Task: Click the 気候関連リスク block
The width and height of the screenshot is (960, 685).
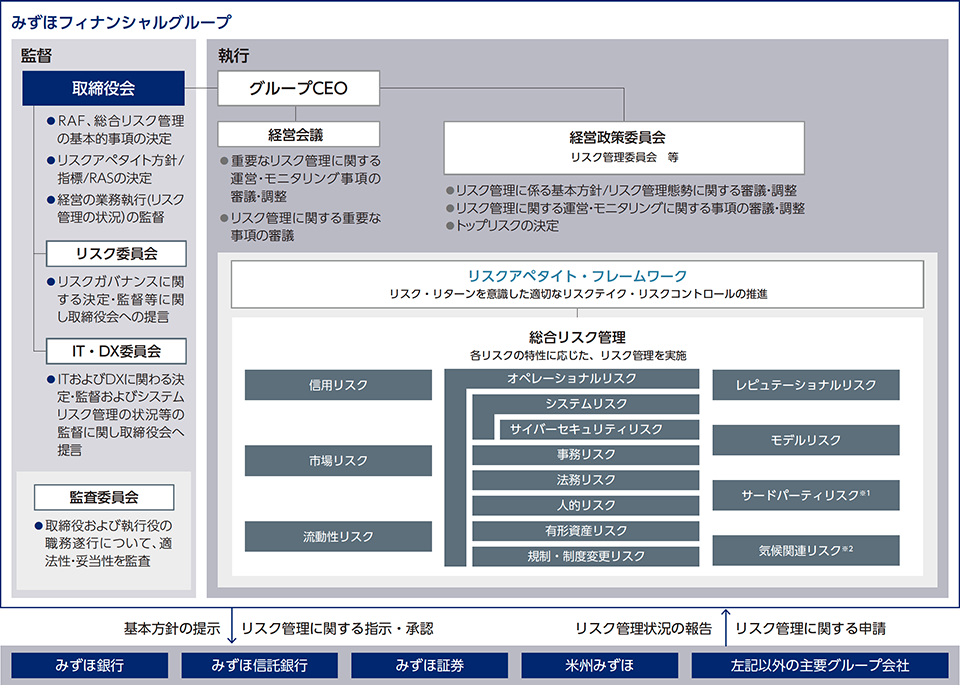Action: [806, 550]
